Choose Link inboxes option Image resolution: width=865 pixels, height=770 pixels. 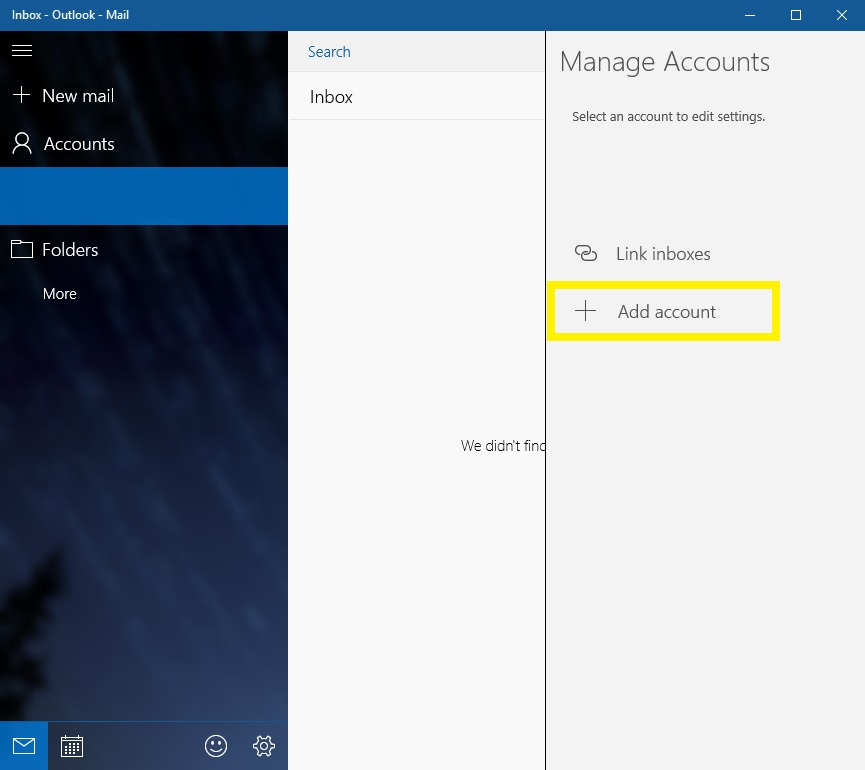click(x=663, y=254)
